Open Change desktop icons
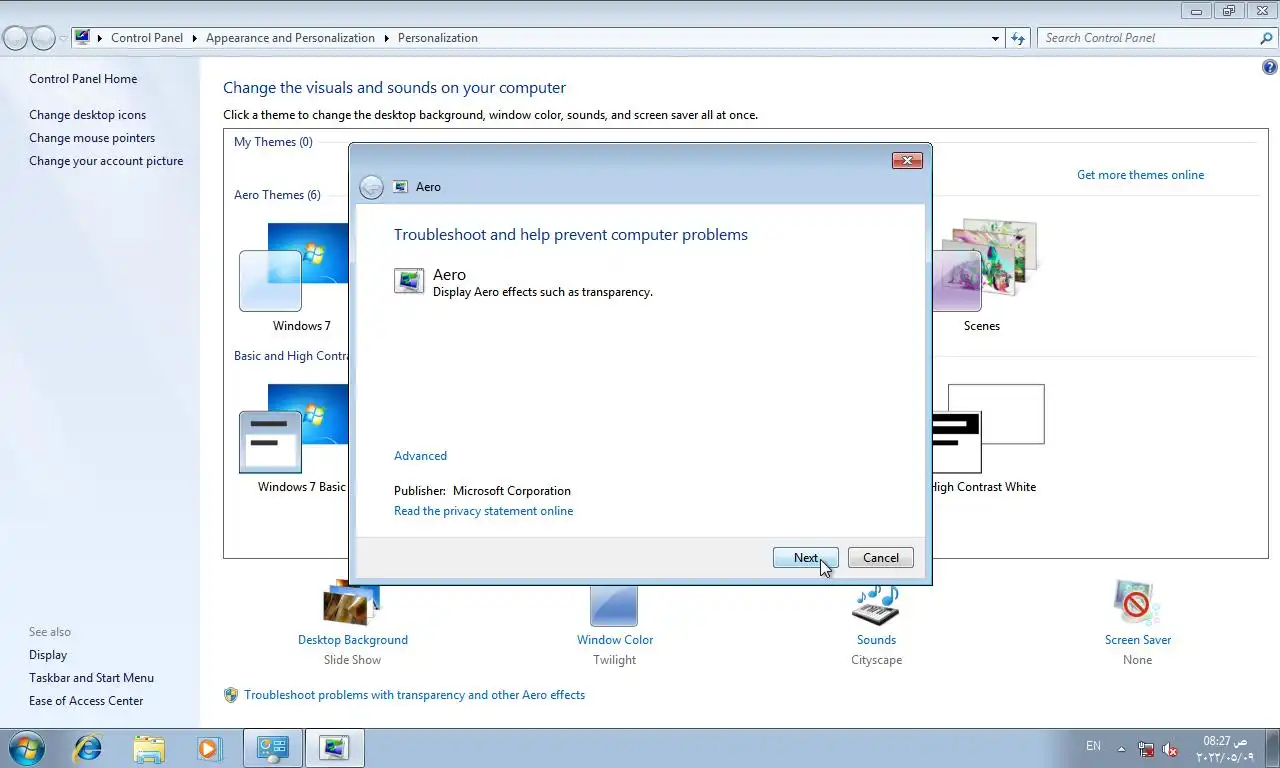 (x=87, y=115)
